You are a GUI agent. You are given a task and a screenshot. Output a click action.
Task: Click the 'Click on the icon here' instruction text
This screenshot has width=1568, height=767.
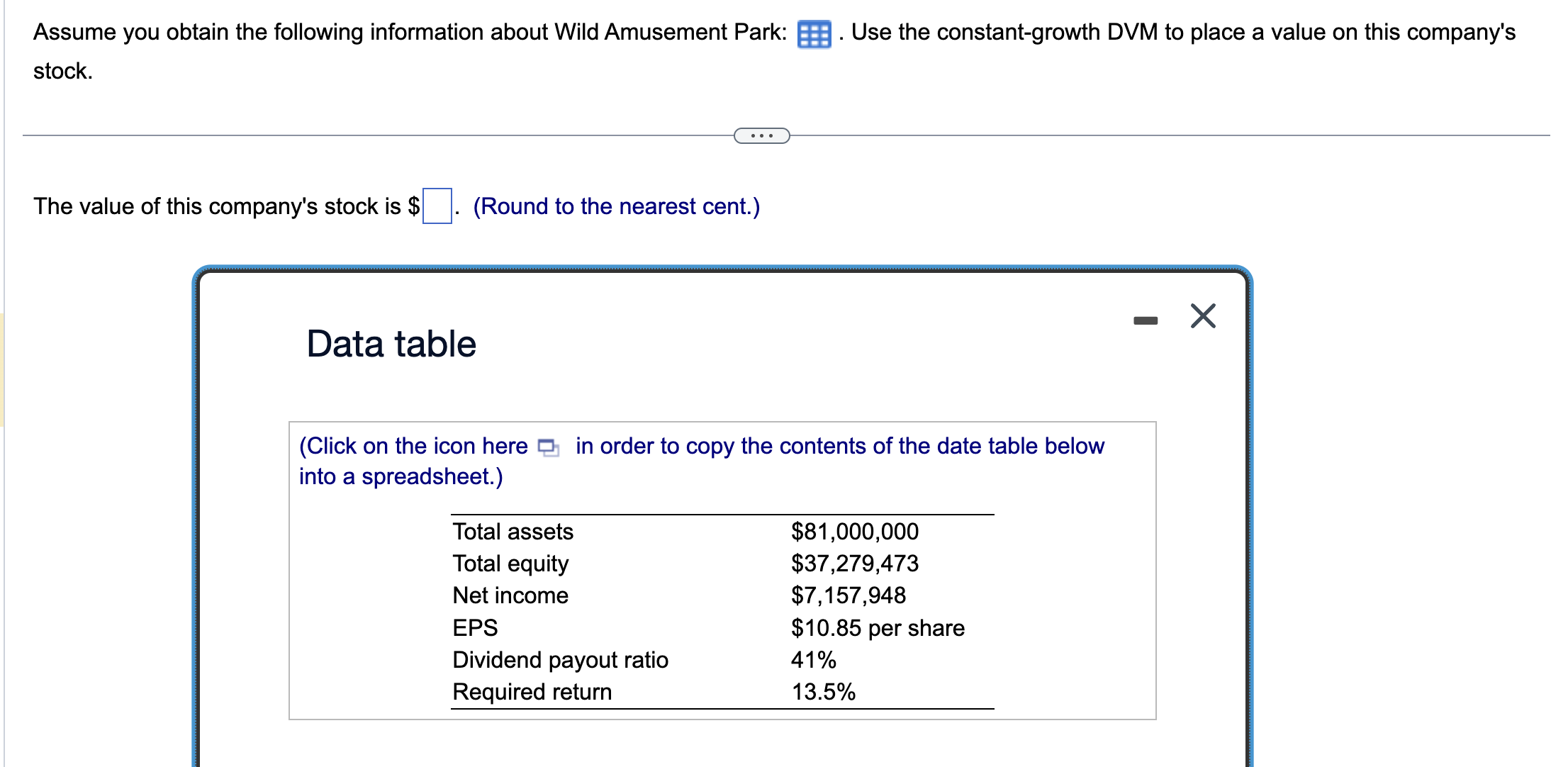click(x=413, y=446)
